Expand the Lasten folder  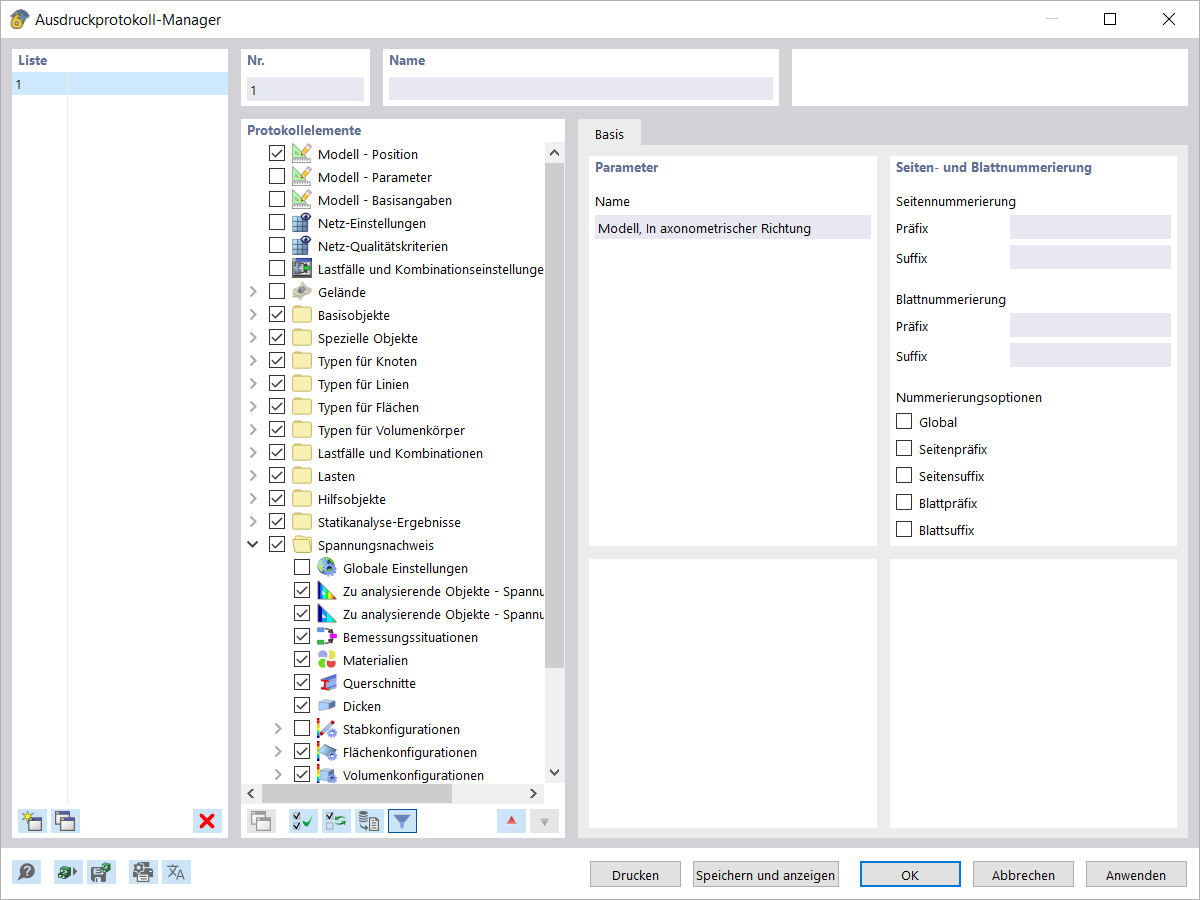[x=253, y=476]
